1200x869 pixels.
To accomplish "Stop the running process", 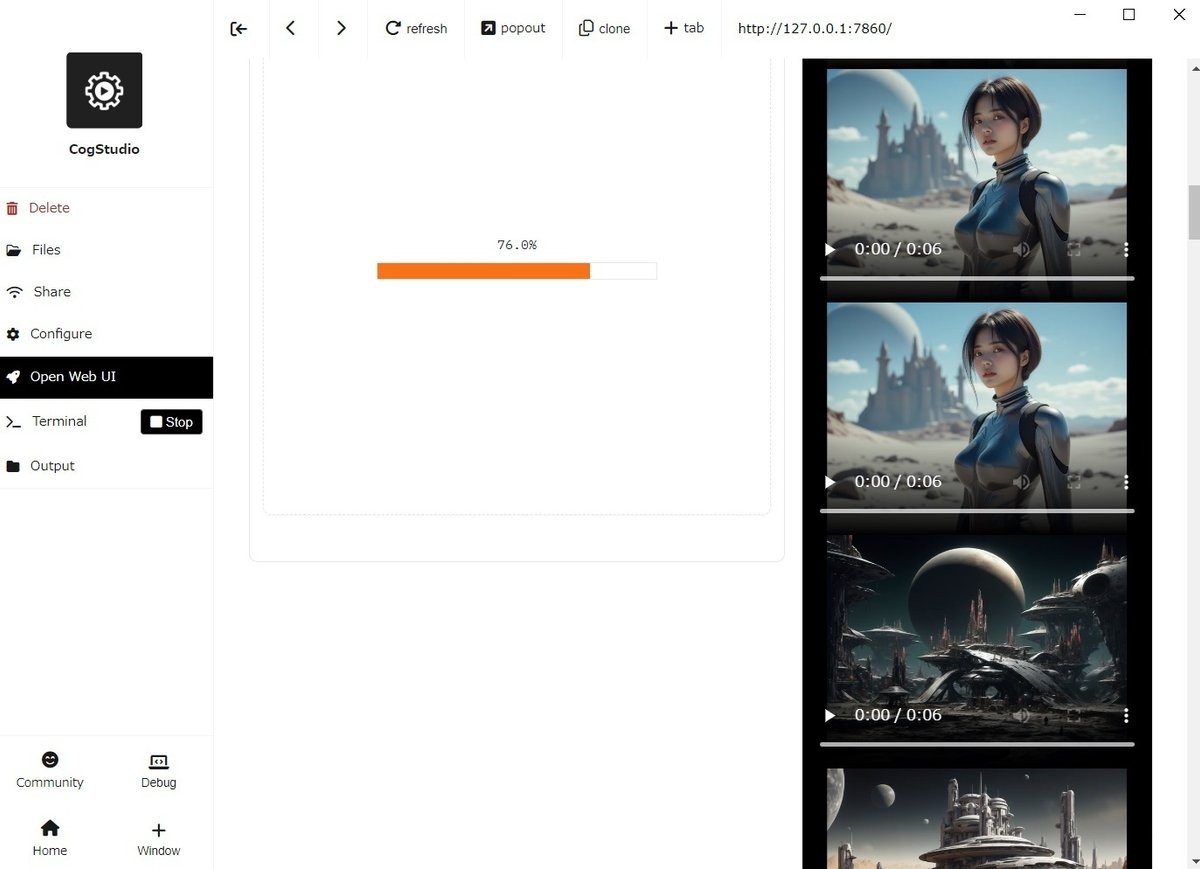I will coord(171,421).
